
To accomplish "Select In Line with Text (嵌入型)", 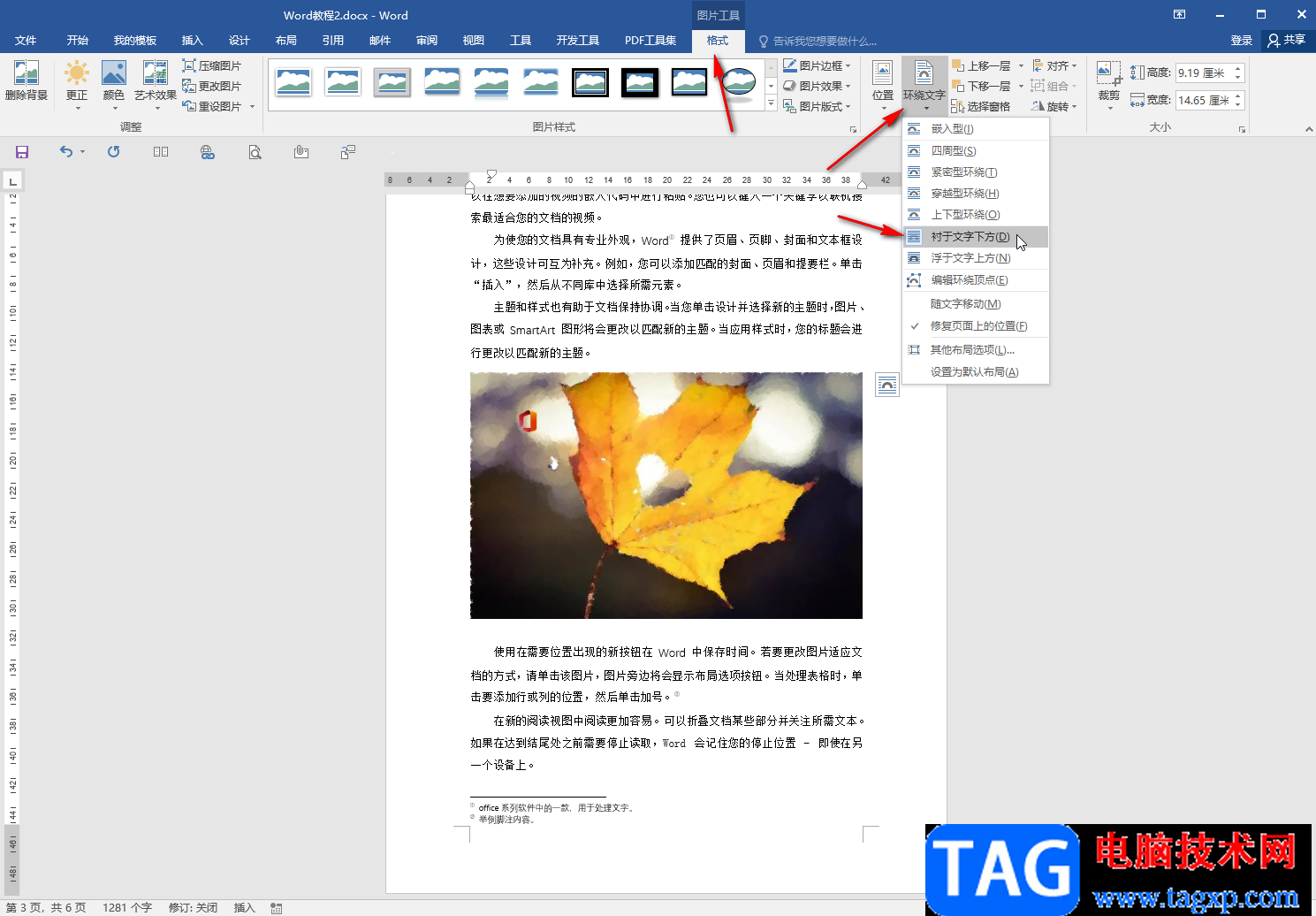I will point(976,129).
